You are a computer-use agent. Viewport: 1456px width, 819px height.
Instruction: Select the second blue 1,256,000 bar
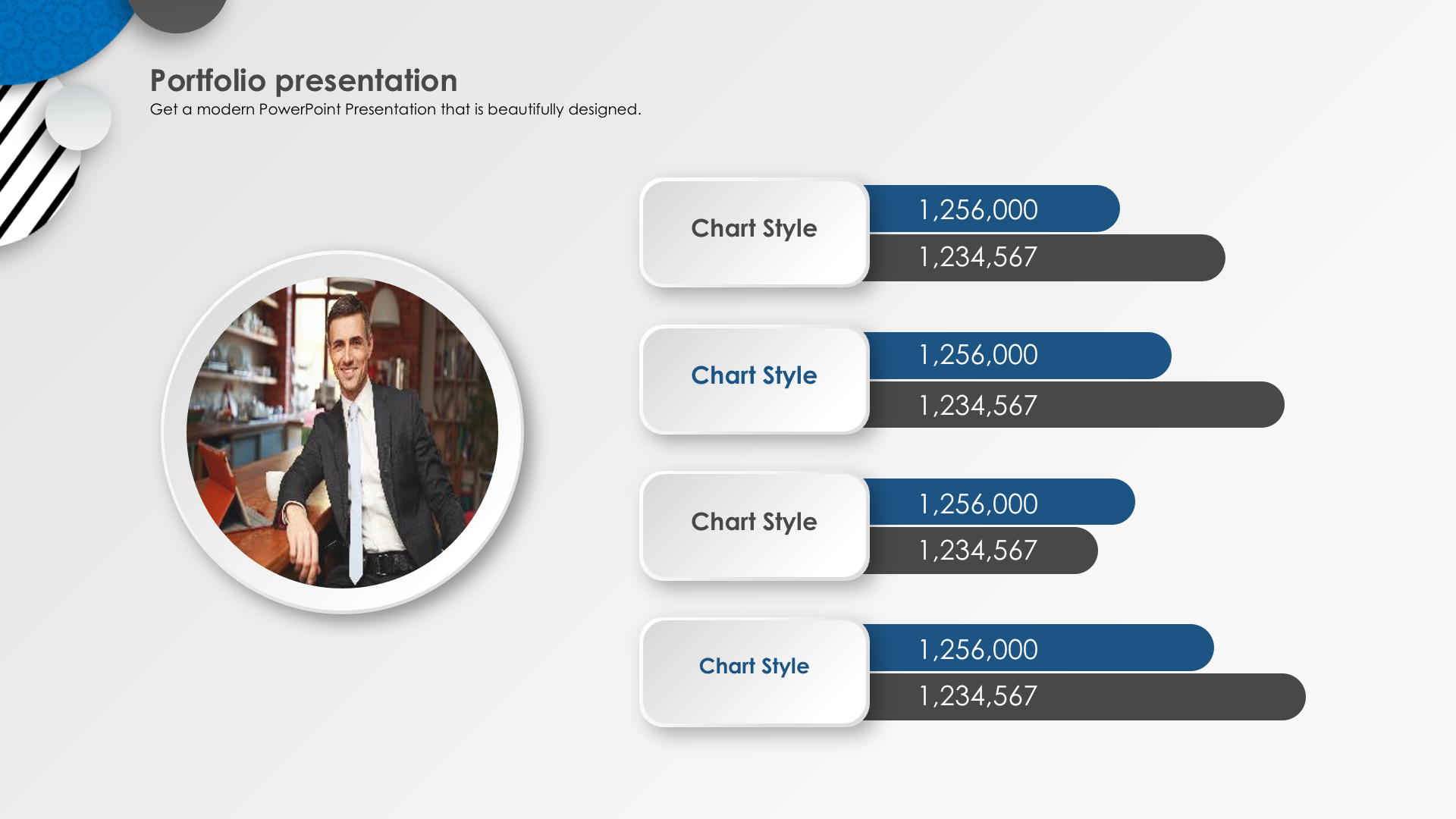tap(1020, 356)
